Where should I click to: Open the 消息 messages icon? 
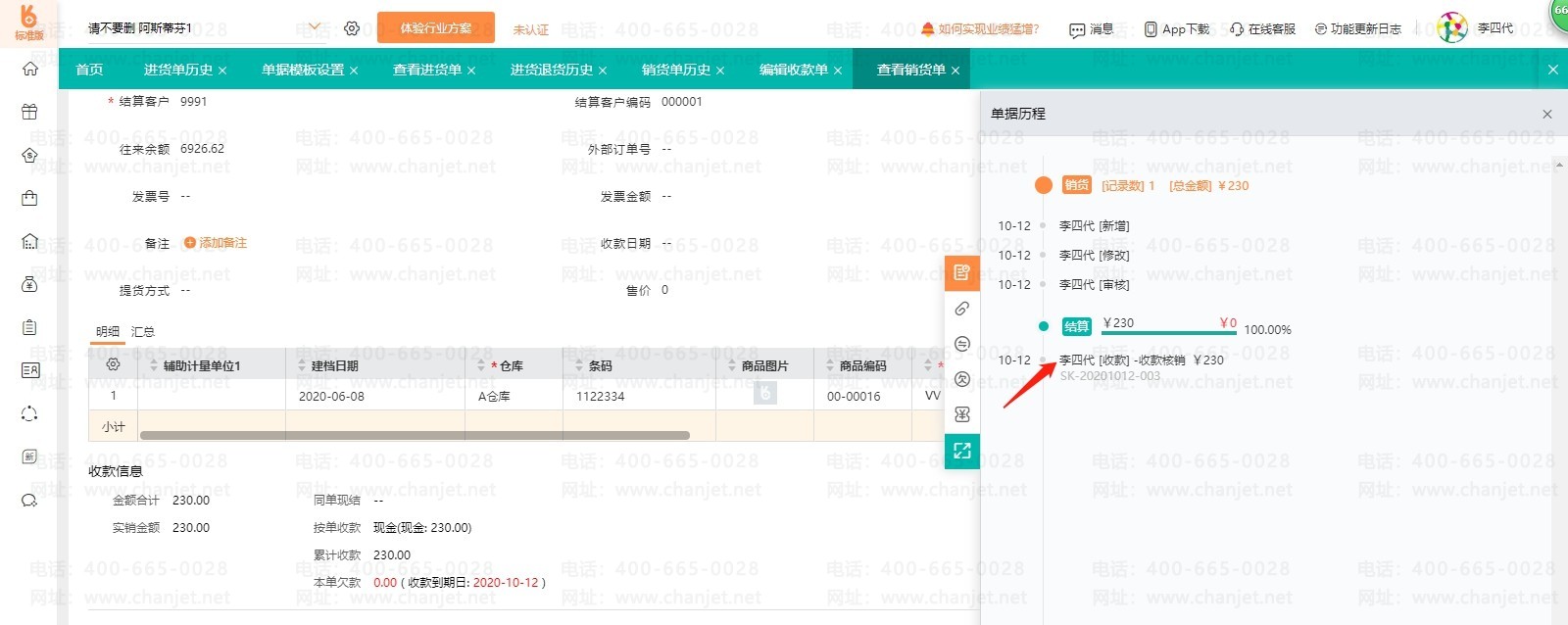coord(1091,29)
